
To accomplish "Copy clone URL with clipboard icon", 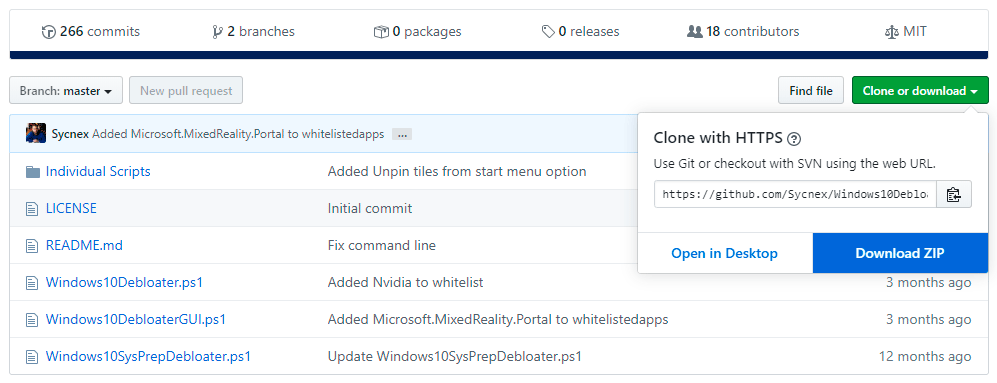I will (x=954, y=194).
